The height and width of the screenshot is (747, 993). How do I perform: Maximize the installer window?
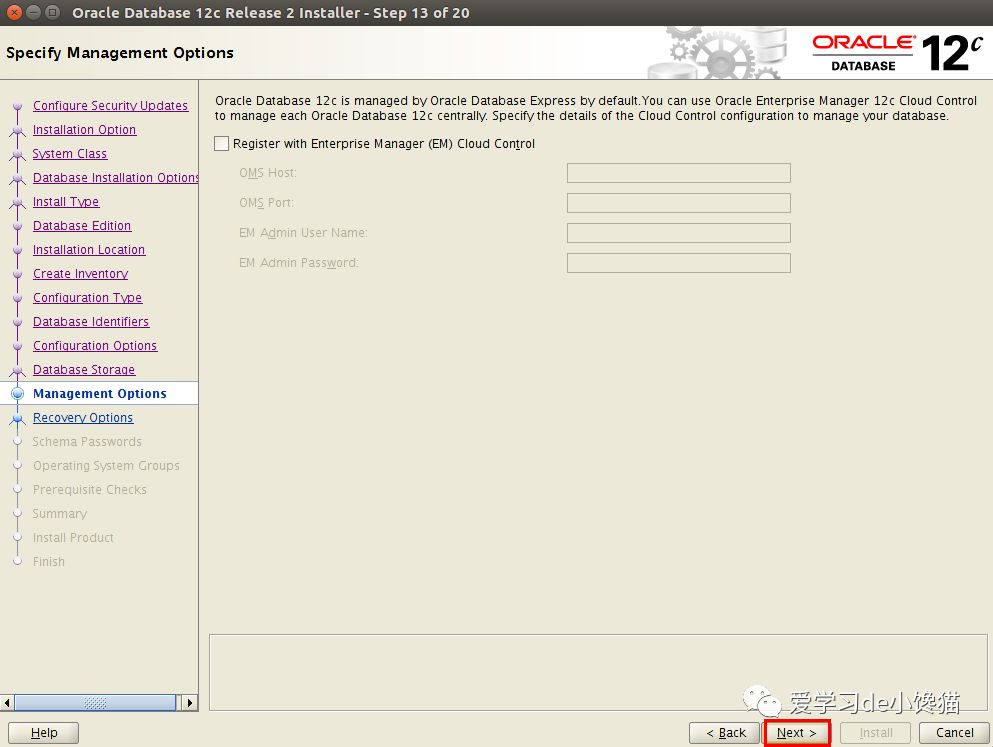(53, 12)
